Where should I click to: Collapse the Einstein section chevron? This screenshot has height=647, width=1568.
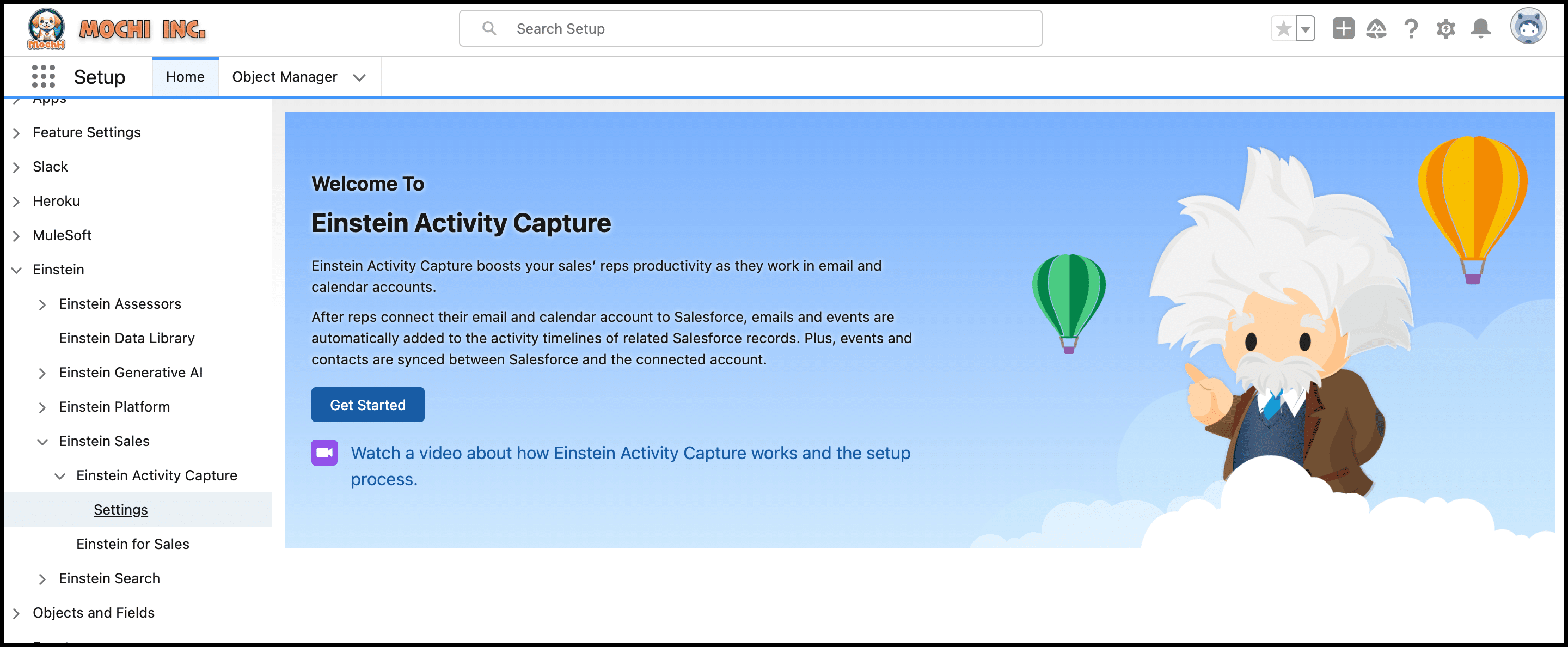pos(16,270)
